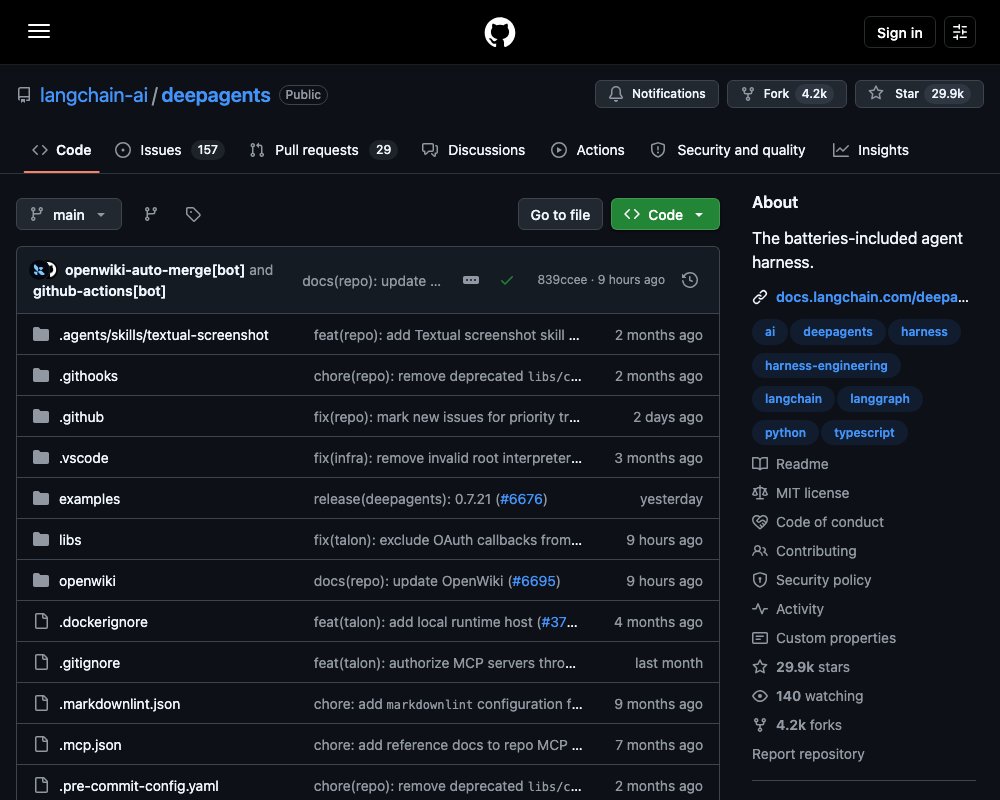
Task: View commit history clock icon
Action: [x=689, y=280]
